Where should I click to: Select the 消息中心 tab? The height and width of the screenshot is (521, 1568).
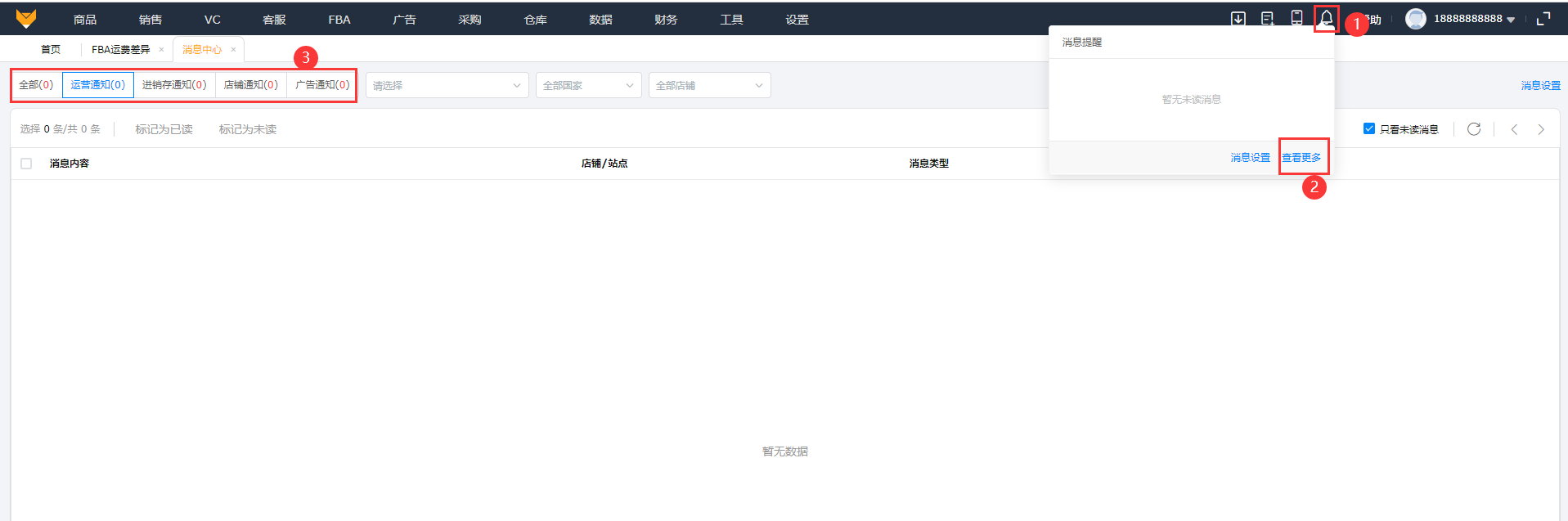(202, 50)
